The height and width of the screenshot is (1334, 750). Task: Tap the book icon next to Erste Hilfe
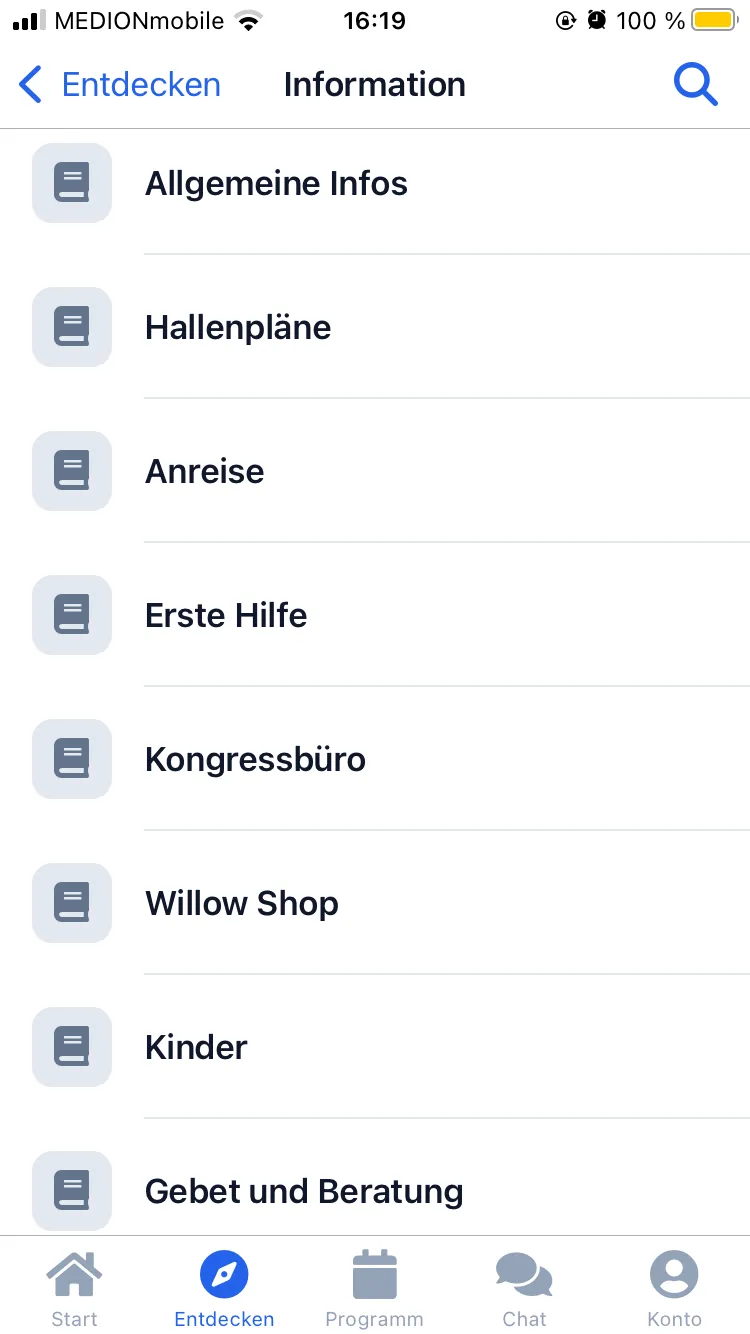click(x=72, y=615)
